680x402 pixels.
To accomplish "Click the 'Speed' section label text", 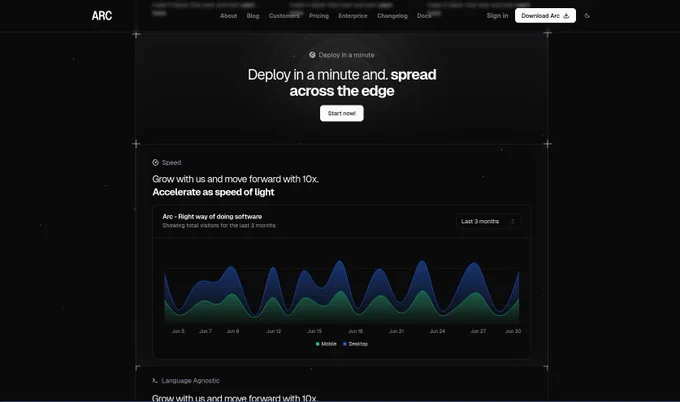I will coord(172,163).
